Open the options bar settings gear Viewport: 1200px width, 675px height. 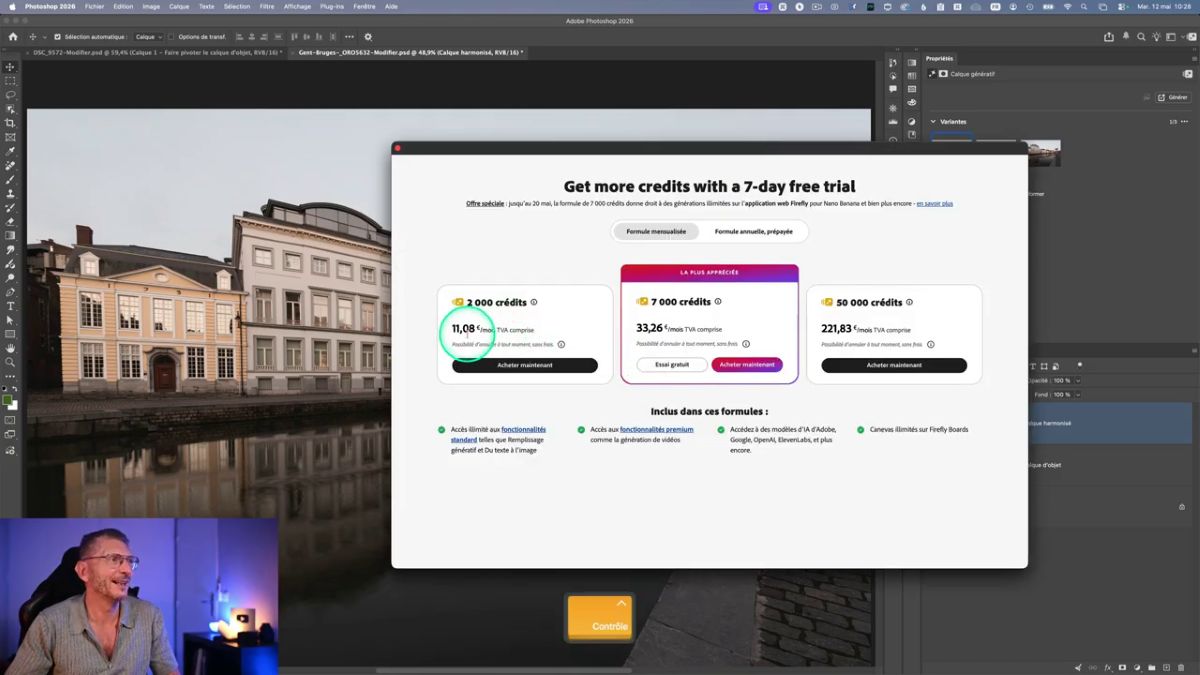coord(368,37)
